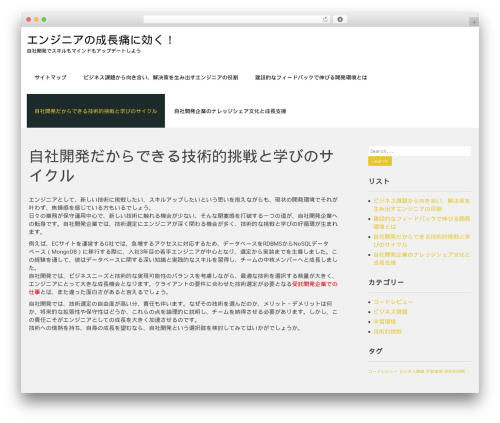Open menu item 自社開発企業のナレッジシェア文化と成長支援

click(x=230, y=111)
